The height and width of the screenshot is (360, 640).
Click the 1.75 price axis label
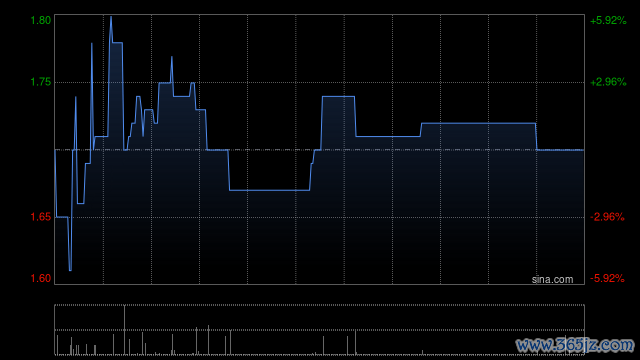[x=41, y=82]
